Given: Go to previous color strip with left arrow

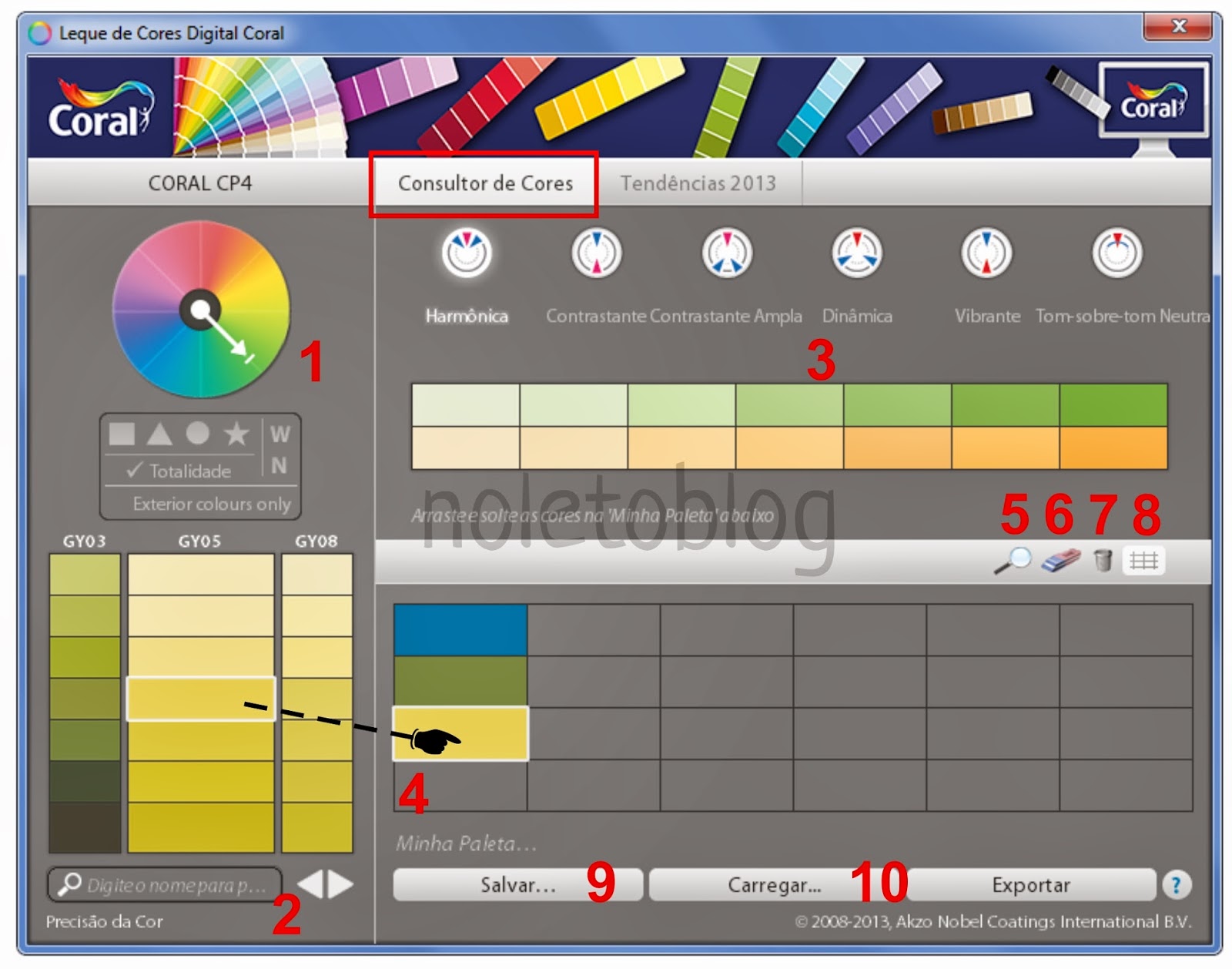Looking at the screenshot, I should coord(310,883).
